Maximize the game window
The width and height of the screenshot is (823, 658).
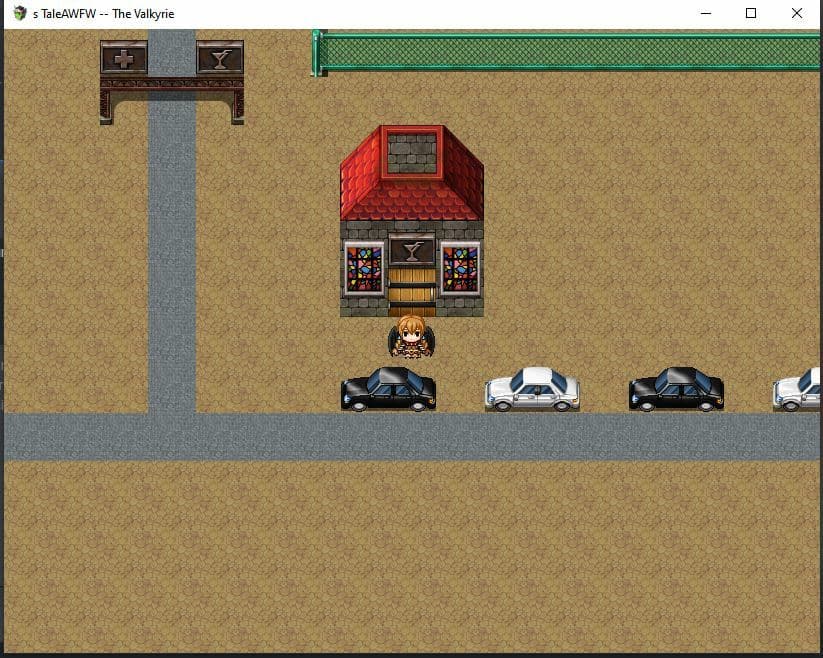[751, 14]
